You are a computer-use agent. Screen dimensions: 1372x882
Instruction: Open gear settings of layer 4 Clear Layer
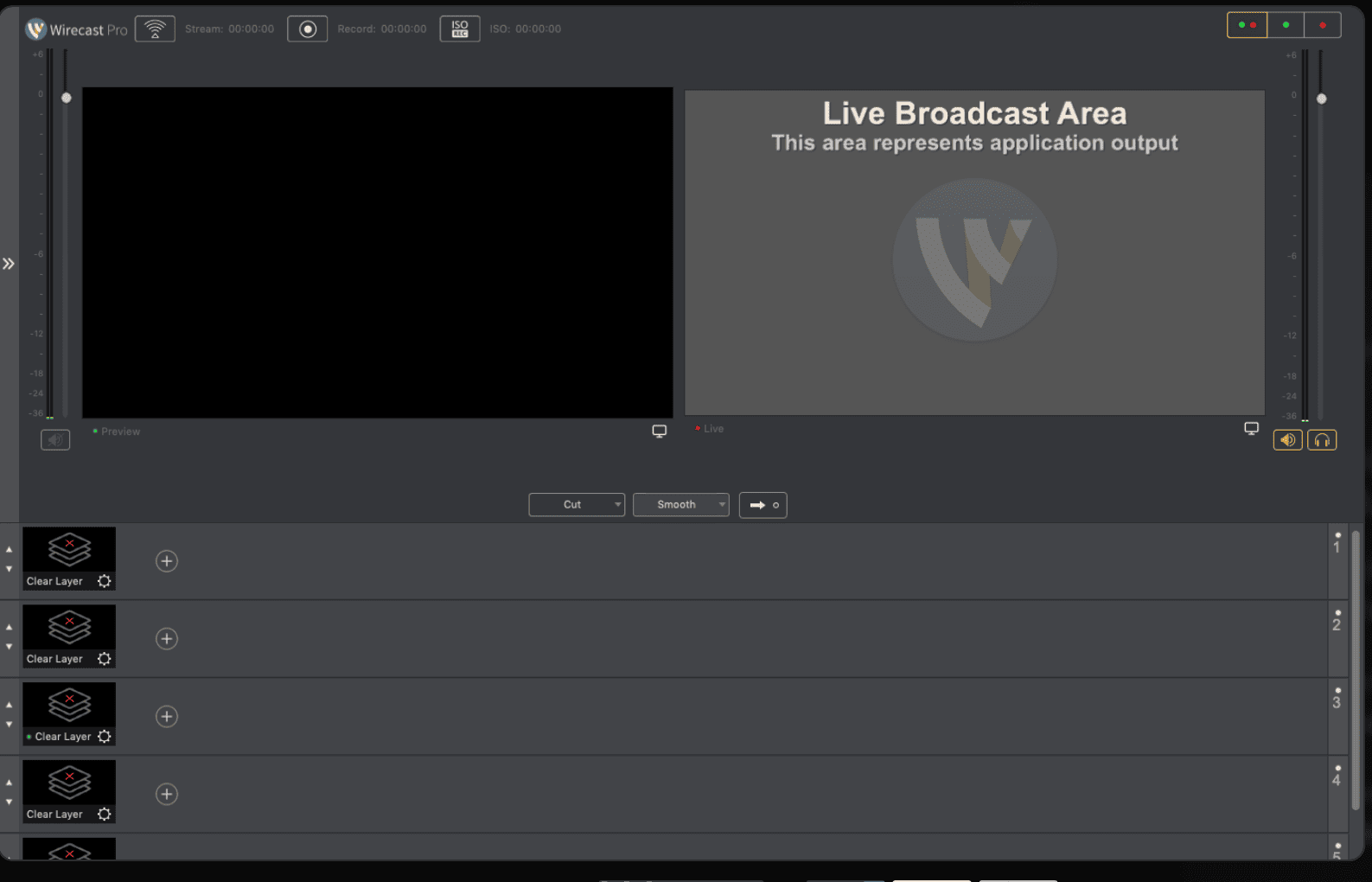pos(105,815)
